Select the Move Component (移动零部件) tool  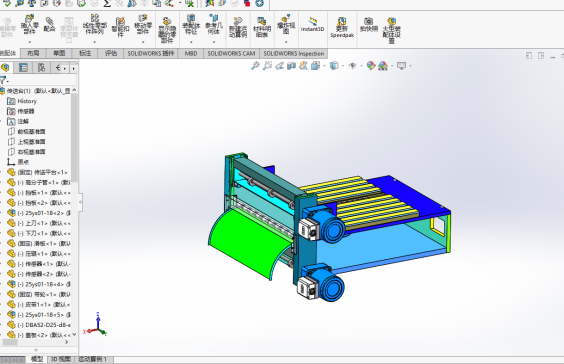[143, 24]
